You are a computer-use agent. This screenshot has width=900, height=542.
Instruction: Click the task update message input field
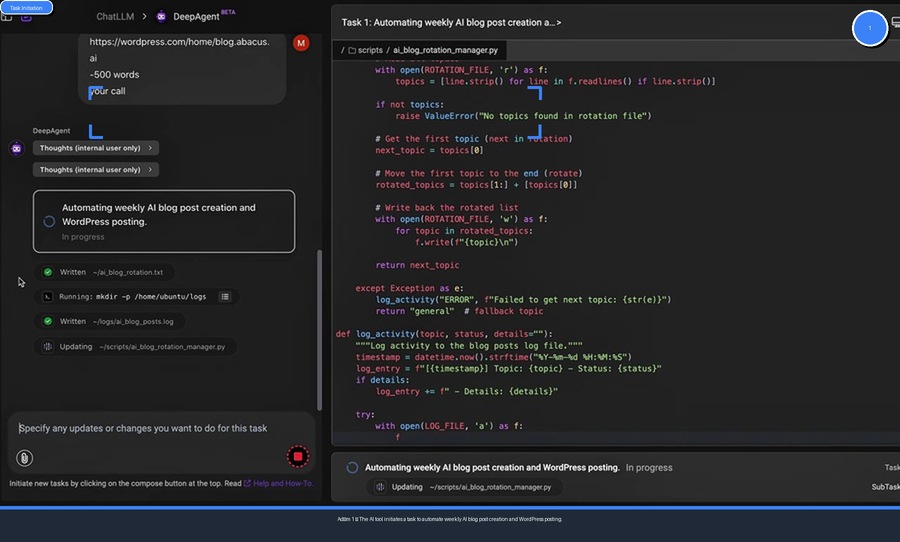143,428
